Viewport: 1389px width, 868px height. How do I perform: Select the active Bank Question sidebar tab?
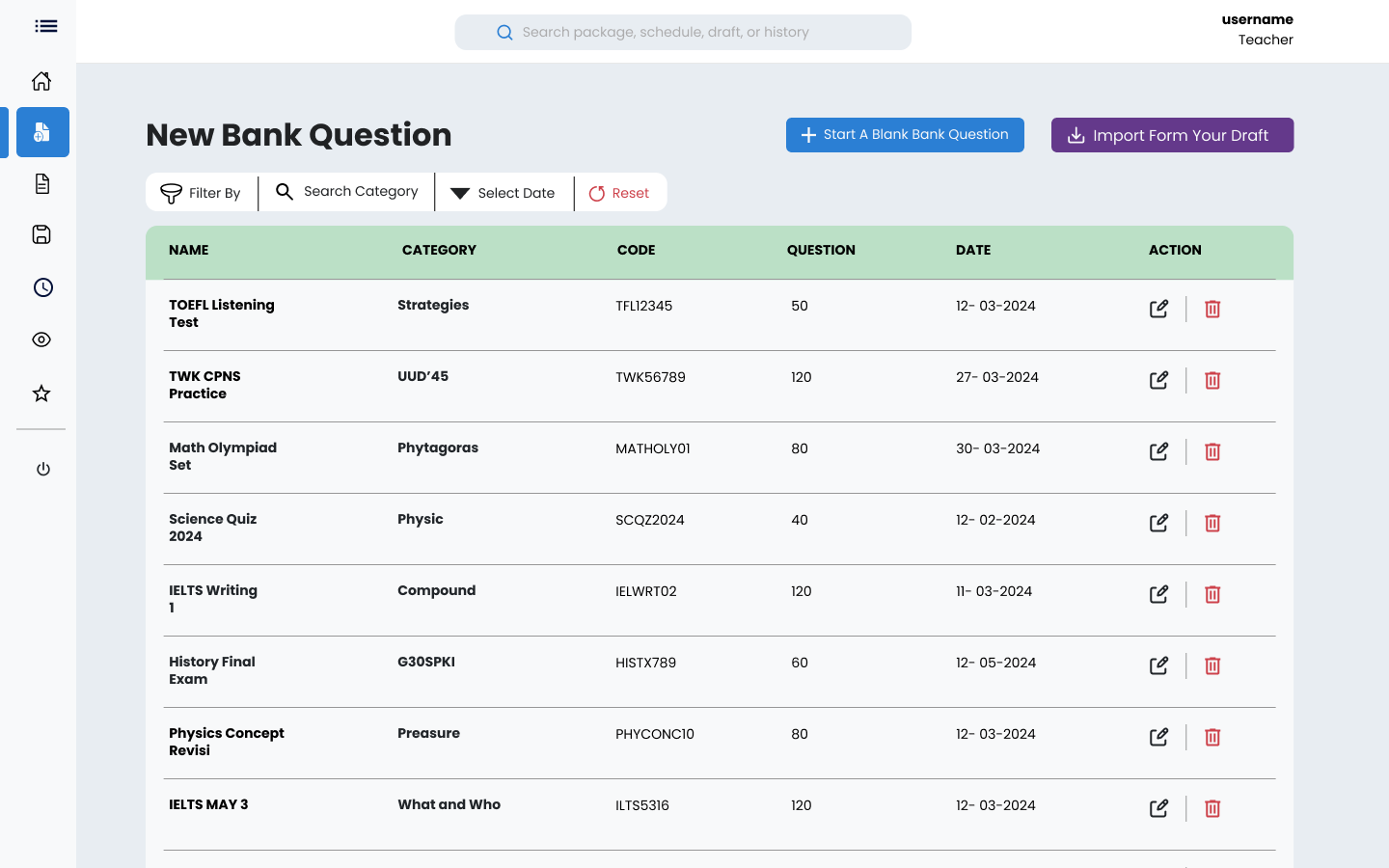click(42, 132)
